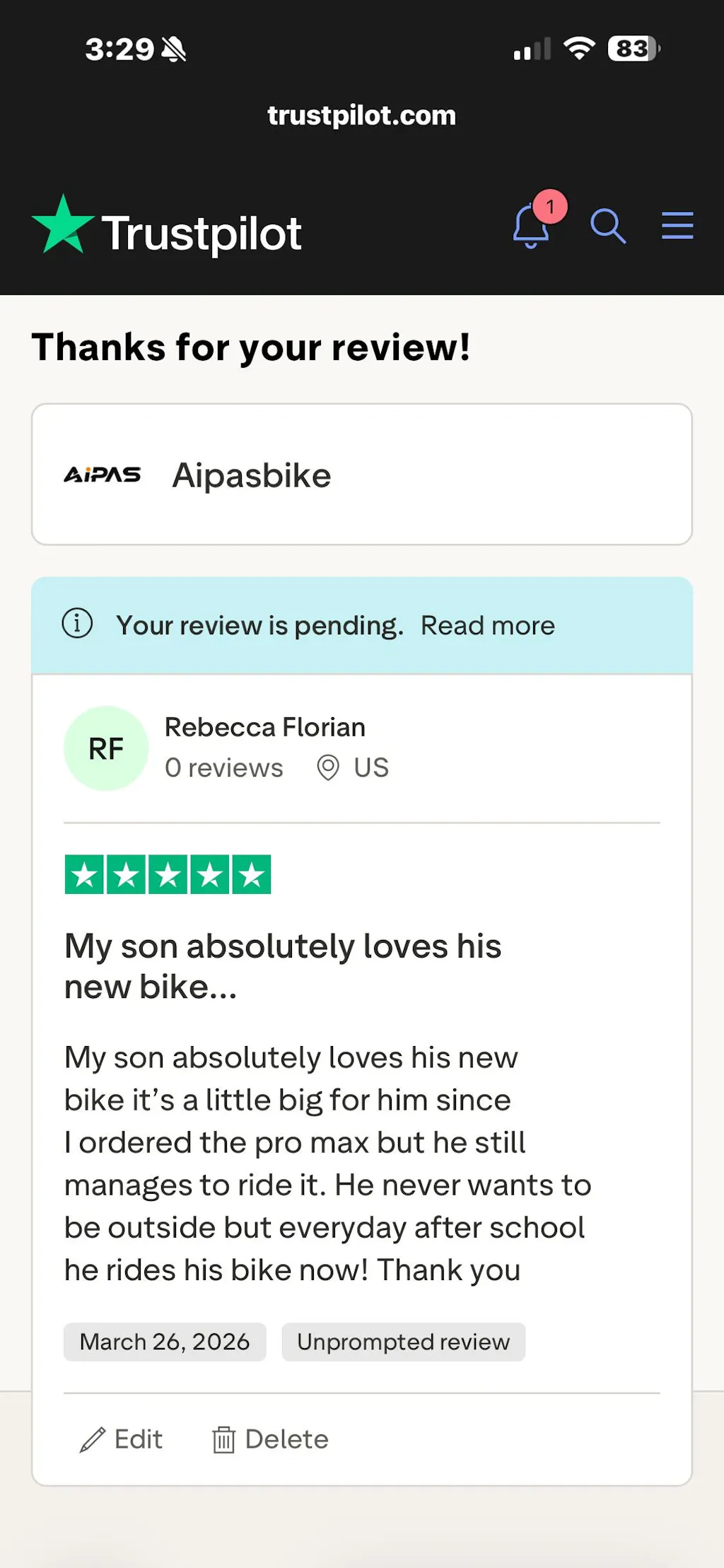The width and height of the screenshot is (724, 1568).
Task: Tap the Rebecca Florian reviewer name
Action: (265, 727)
